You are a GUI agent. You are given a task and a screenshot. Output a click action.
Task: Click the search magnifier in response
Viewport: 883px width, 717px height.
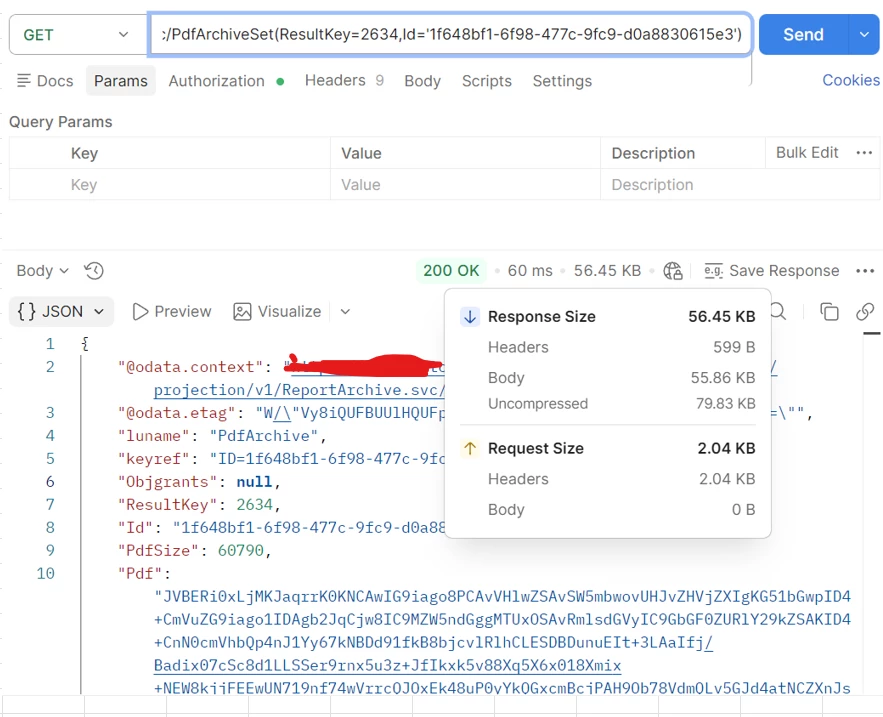pos(778,312)
